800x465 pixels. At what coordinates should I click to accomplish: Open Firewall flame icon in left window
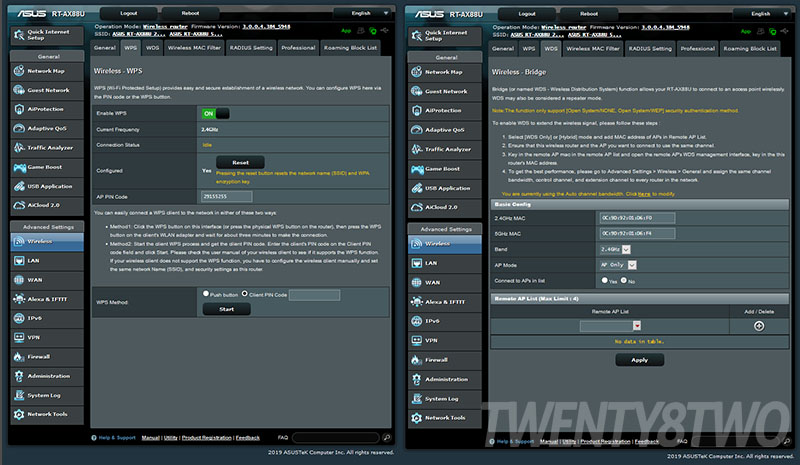click(19, 356)
